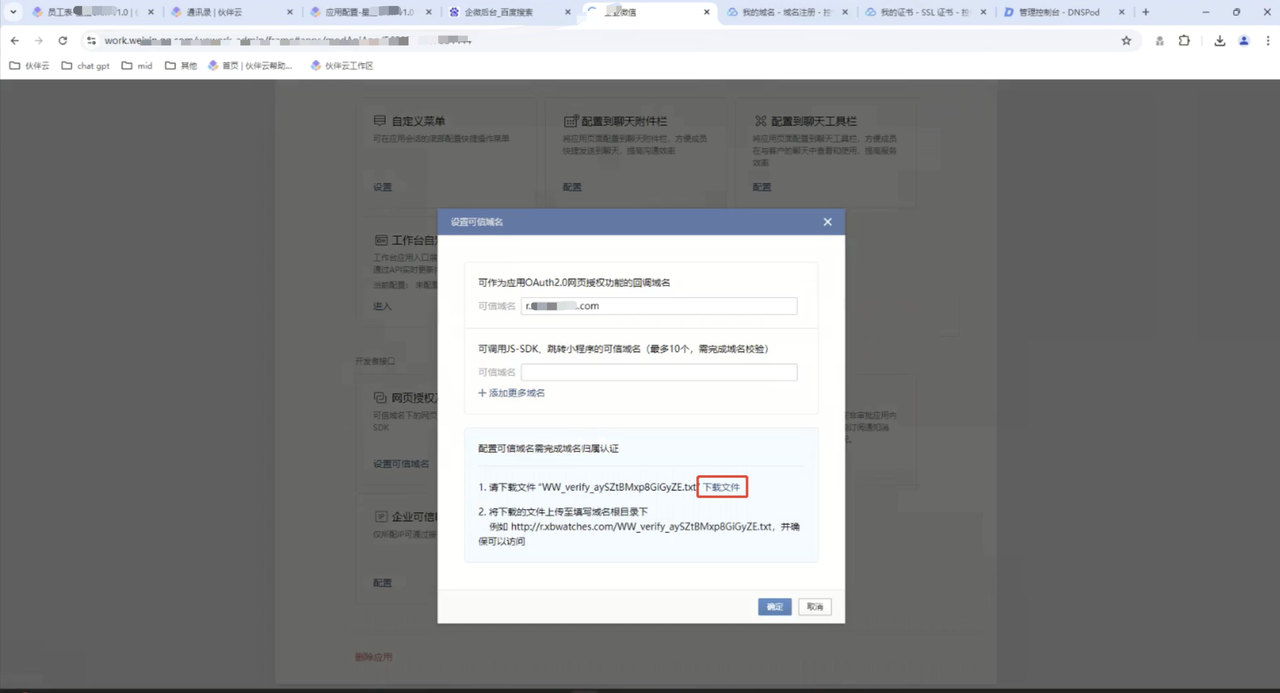This screenshot has height=693, width=1280.
Task: Expand the tab search dropdown arrow
Action: point(13,12)
